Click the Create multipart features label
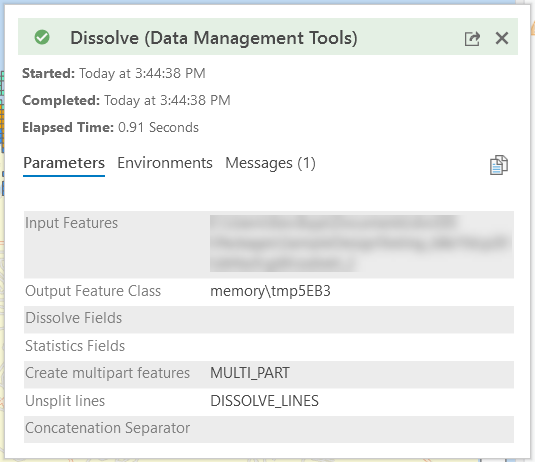Viewport: 535px width, 462px height. [107, 373]
